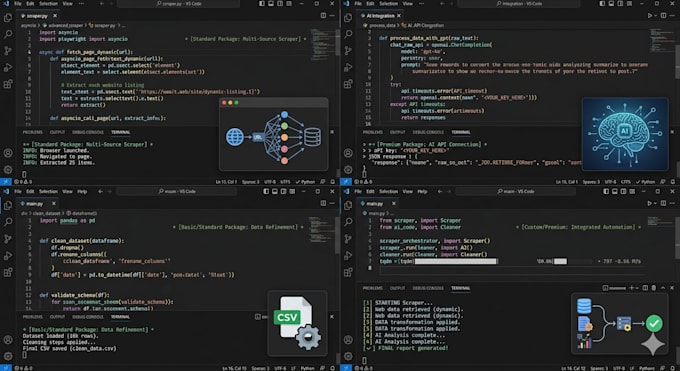
Task: Open Run and Debug in scraper.py window
Action: point(8,67)
